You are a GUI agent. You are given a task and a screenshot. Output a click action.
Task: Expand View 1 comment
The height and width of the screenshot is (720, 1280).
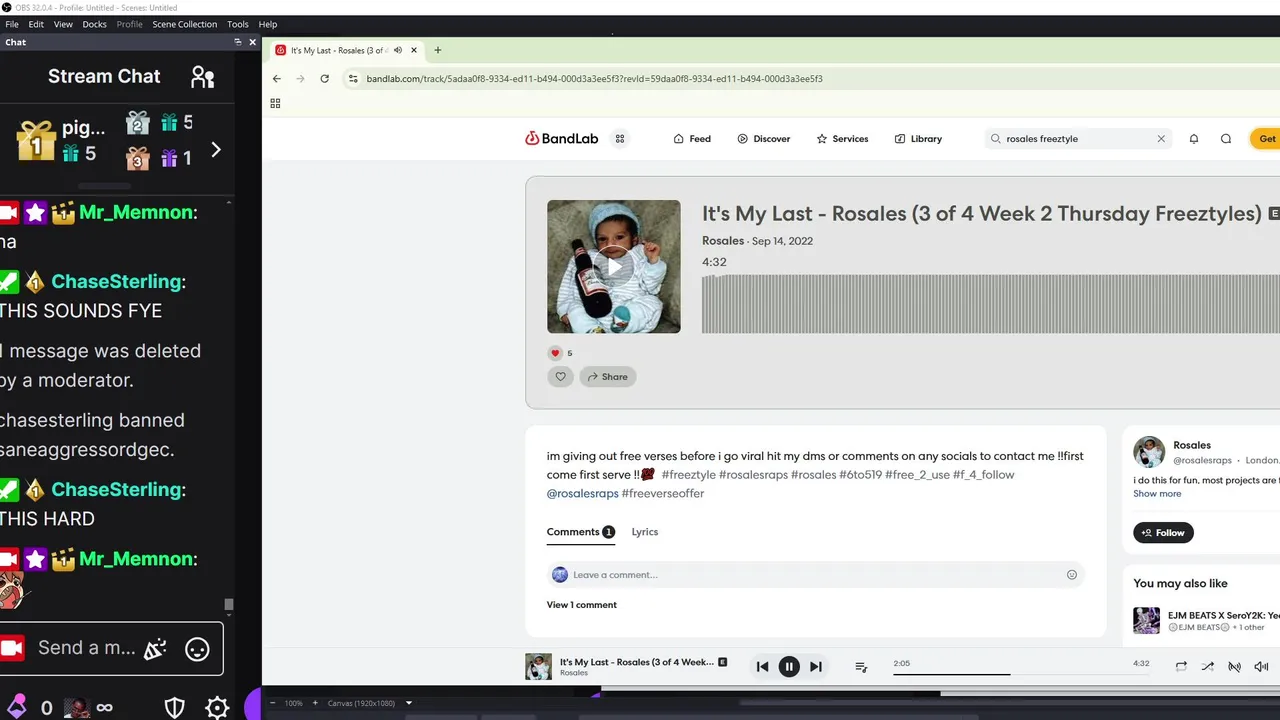[x=581, y=605]
